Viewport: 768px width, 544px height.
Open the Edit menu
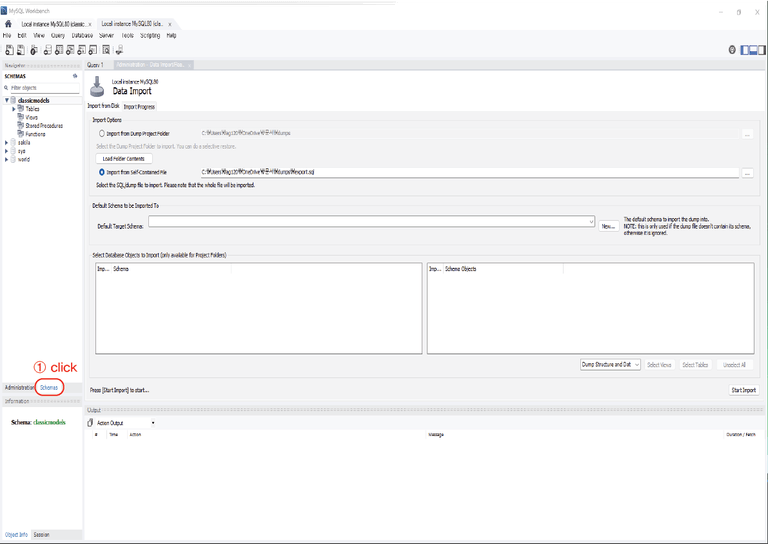[22, 35]
